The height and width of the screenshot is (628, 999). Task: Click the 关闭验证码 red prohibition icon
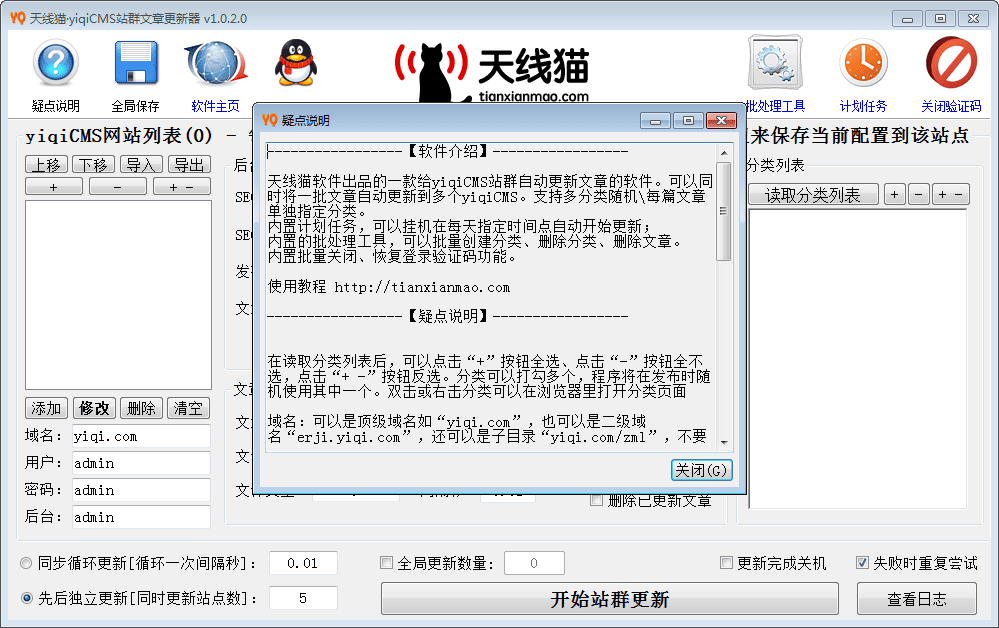pyautogui.click(x=951, y=62)
